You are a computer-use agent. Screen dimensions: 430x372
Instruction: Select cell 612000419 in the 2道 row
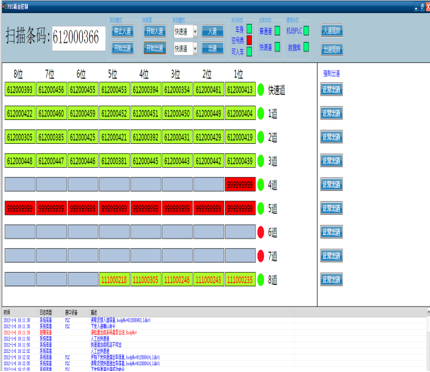[x=240, y=137]
